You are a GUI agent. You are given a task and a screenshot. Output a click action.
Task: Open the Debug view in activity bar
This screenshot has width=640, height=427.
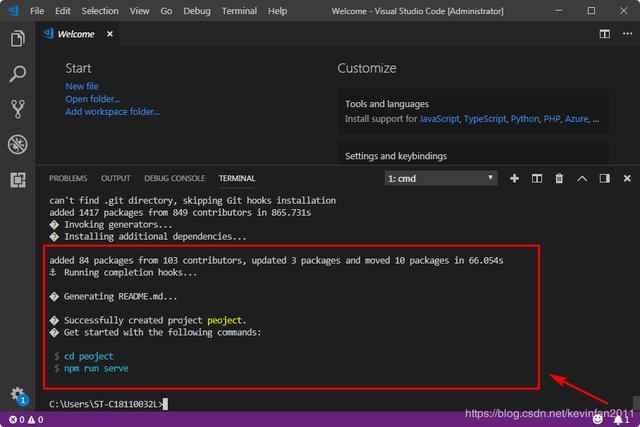18,144
